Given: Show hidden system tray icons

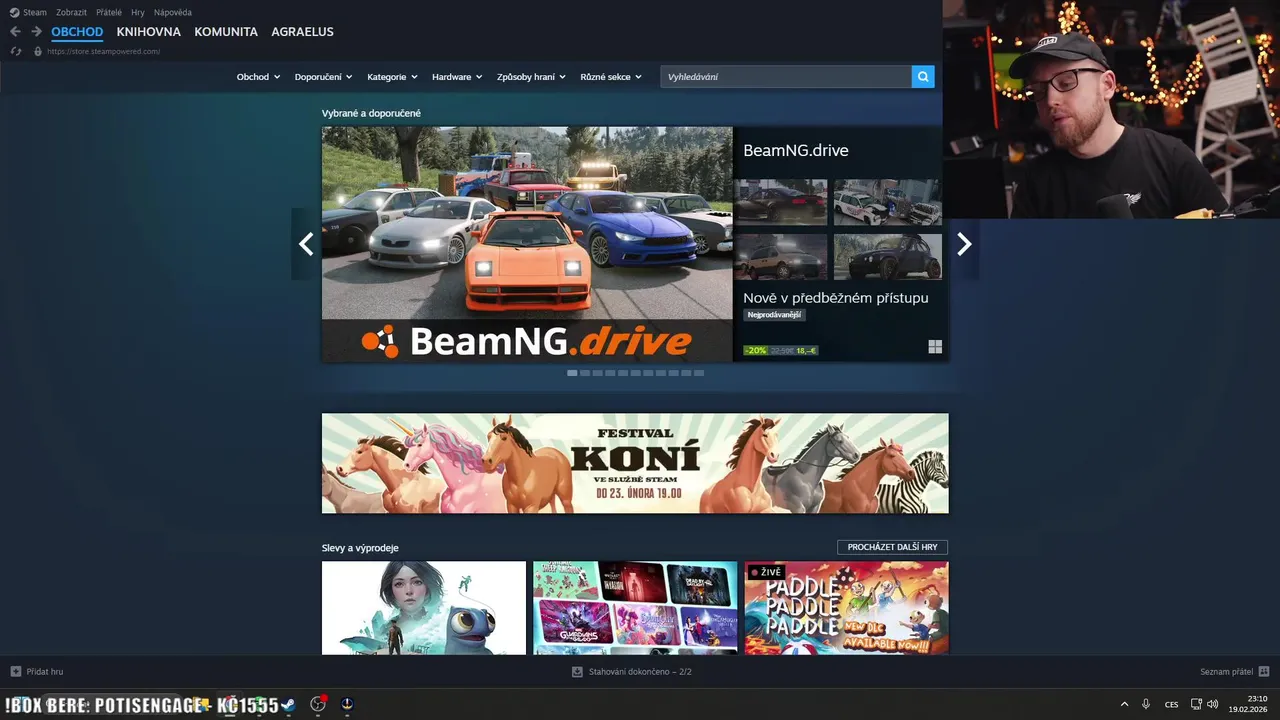Looking at the screenshot, I should tap(1124, 704).
